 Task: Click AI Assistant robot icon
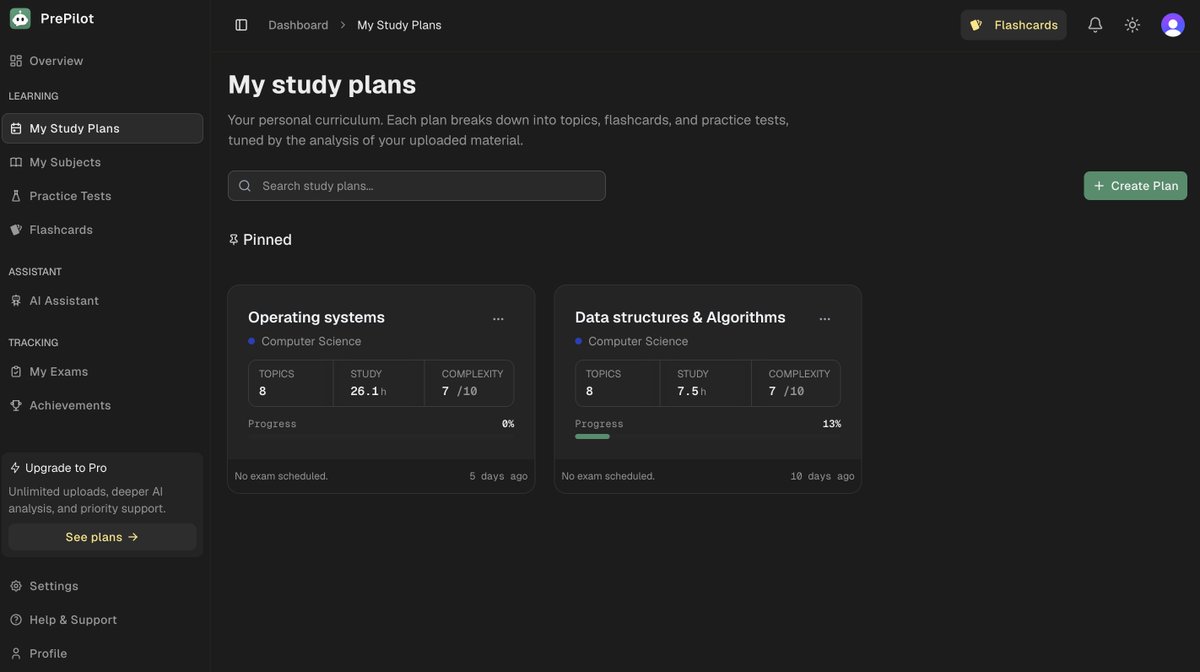16,301
